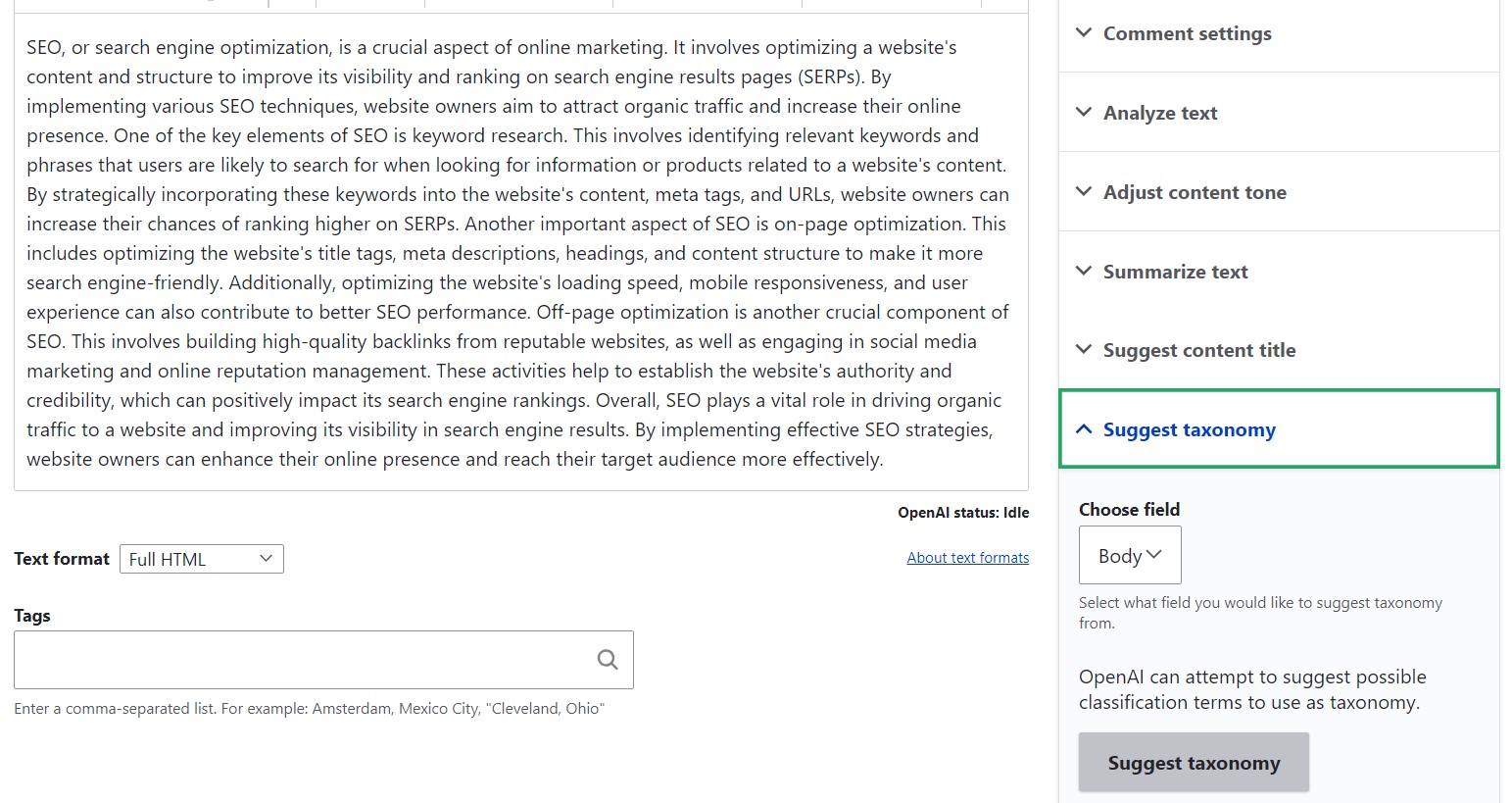Click inside the SEO body text editor
The height and width of the screenshot is (803, 1512).
[519, 253]
